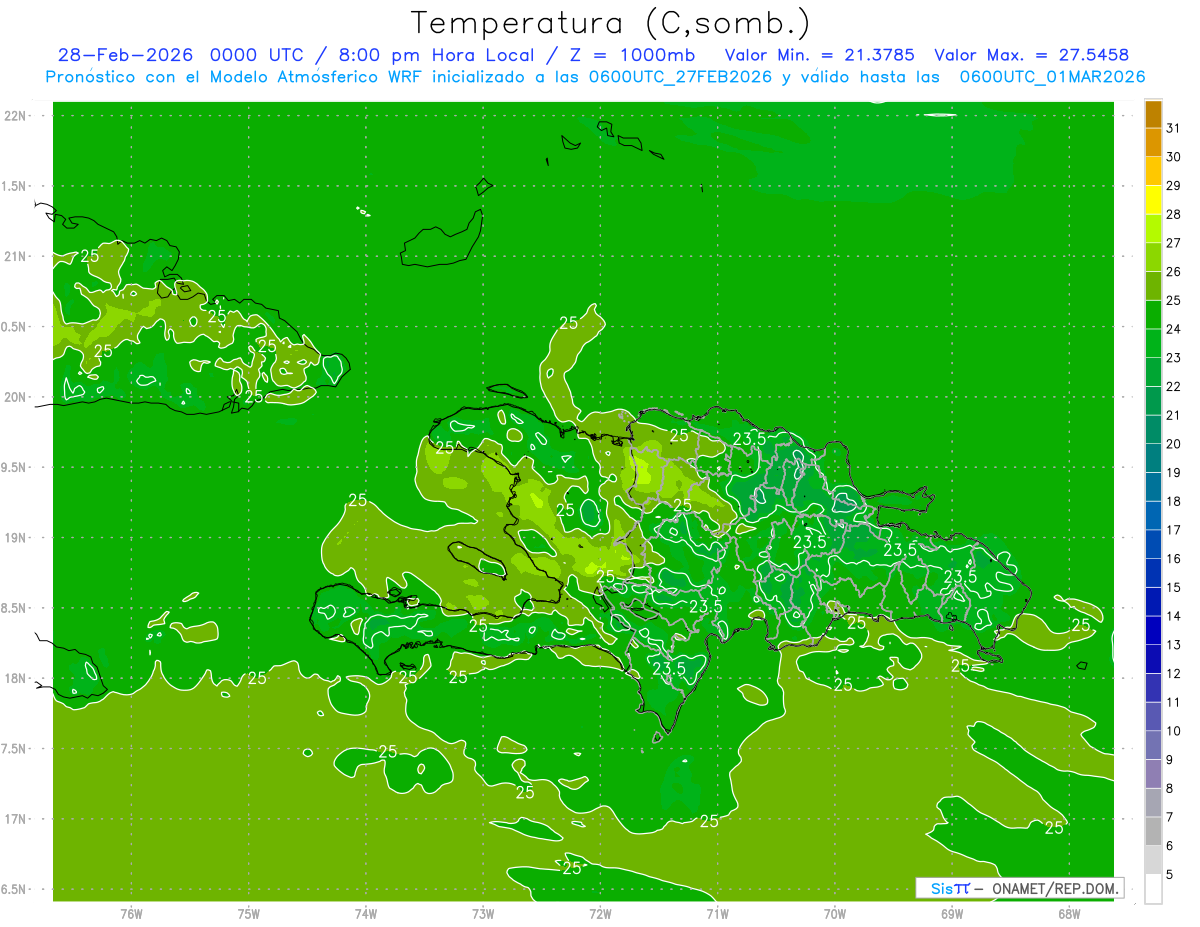Viewport: 1200px width, 927px height.
Task: Click the colorbar value label '15'
Action: [1174, 587]
